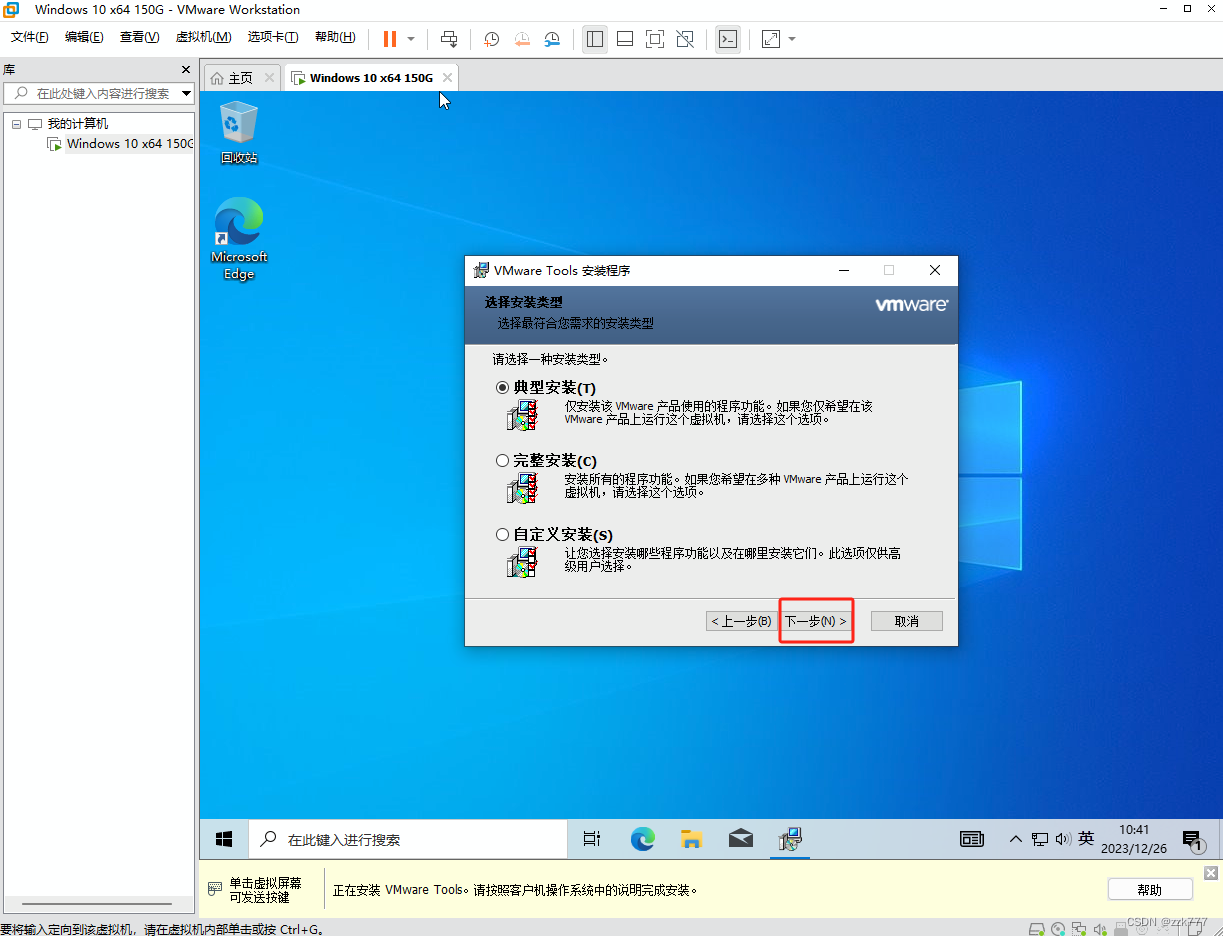1223x936 pixels.
Task: Open the Mail app on guest taskbar
Action: pyautogui.click(x=741, y=839)
